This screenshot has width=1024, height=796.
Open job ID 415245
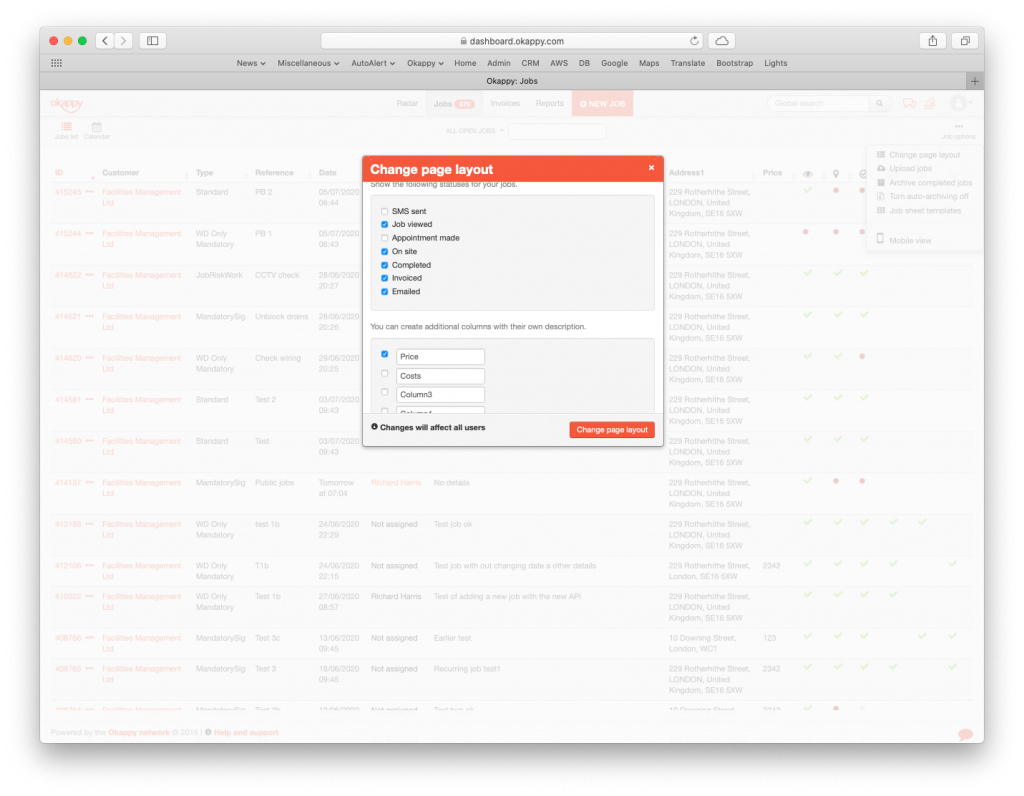[68, 192]
